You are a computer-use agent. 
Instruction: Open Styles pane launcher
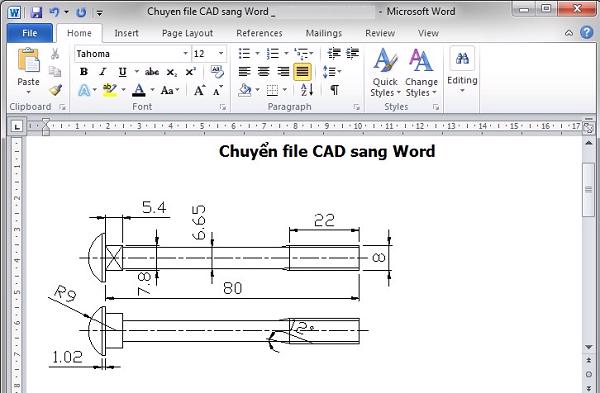436,107
